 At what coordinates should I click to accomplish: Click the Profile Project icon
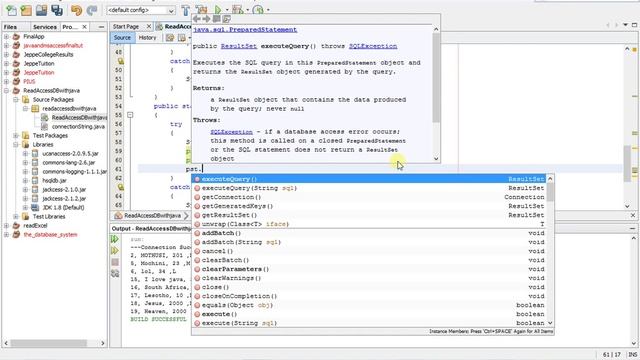click(258, 9)
